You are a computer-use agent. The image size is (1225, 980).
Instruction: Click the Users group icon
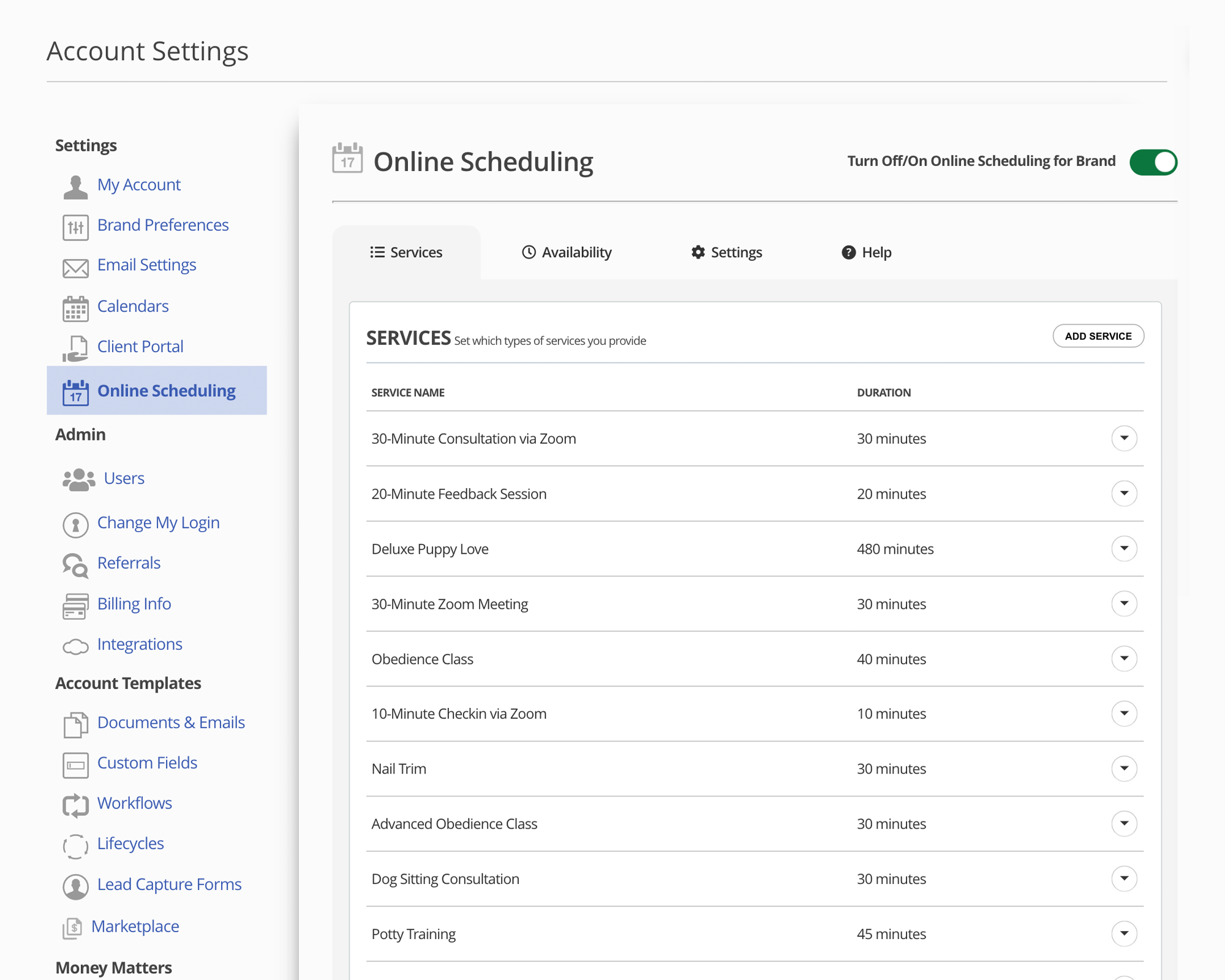coord(78,480)
